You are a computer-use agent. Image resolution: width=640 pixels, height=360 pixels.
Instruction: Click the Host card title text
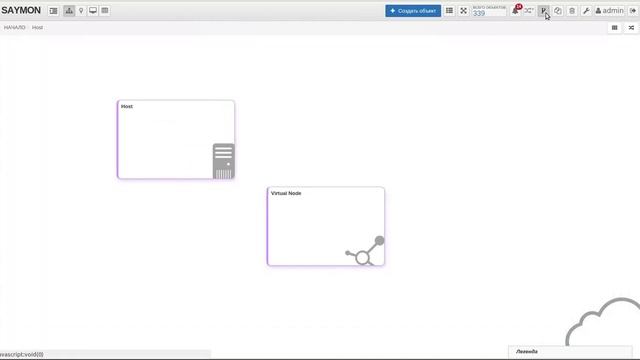(127, 107)
